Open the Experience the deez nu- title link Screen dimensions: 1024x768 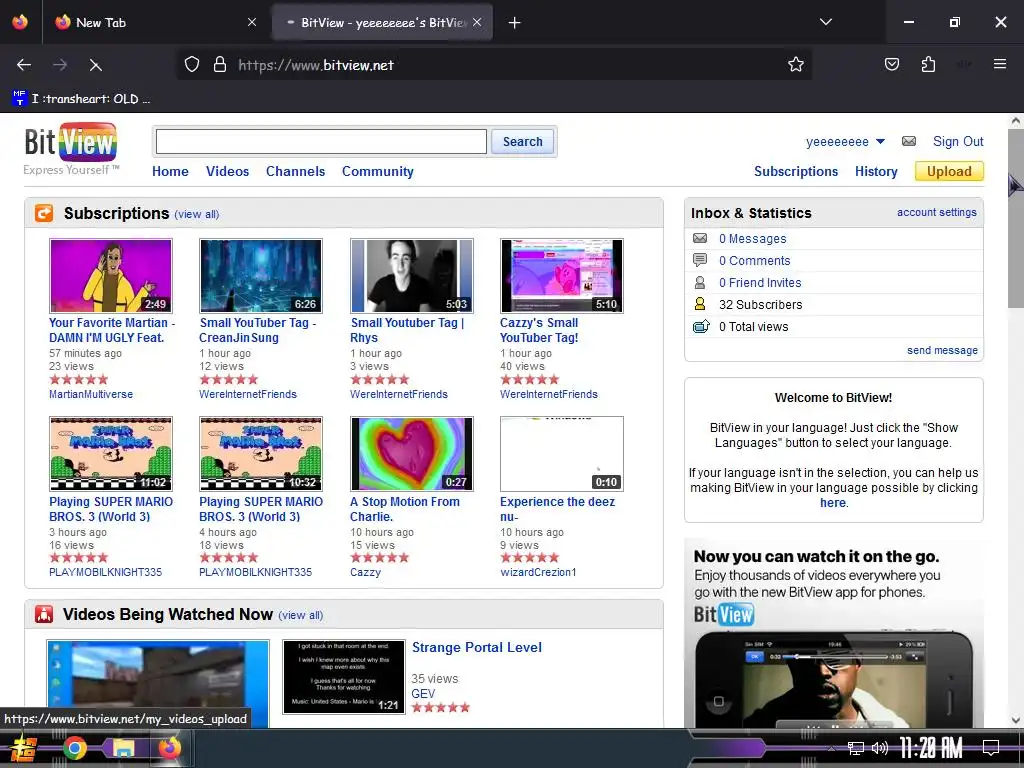557,509
